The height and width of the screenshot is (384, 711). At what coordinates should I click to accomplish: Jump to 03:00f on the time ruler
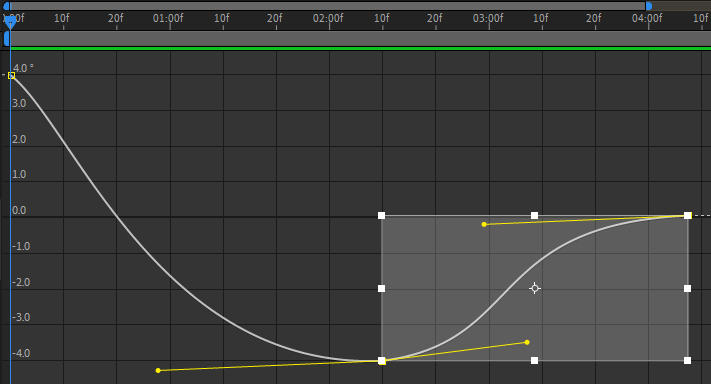click(488, 18)
